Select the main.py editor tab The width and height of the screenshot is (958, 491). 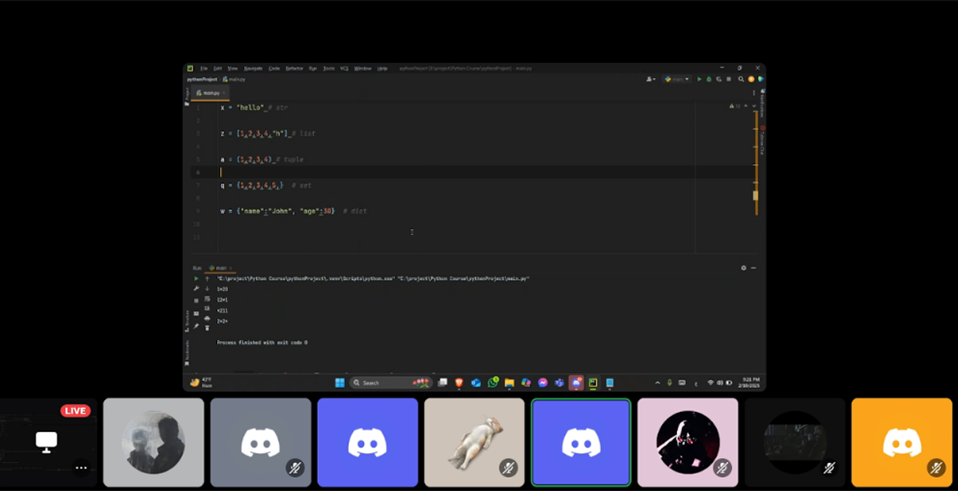(211, 93)
